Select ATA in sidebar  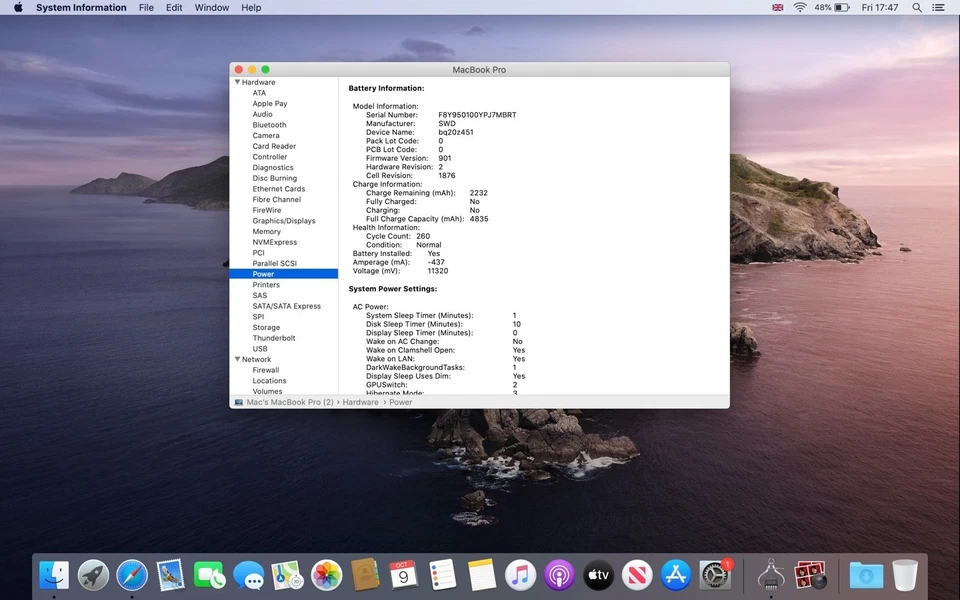[259, 93]
